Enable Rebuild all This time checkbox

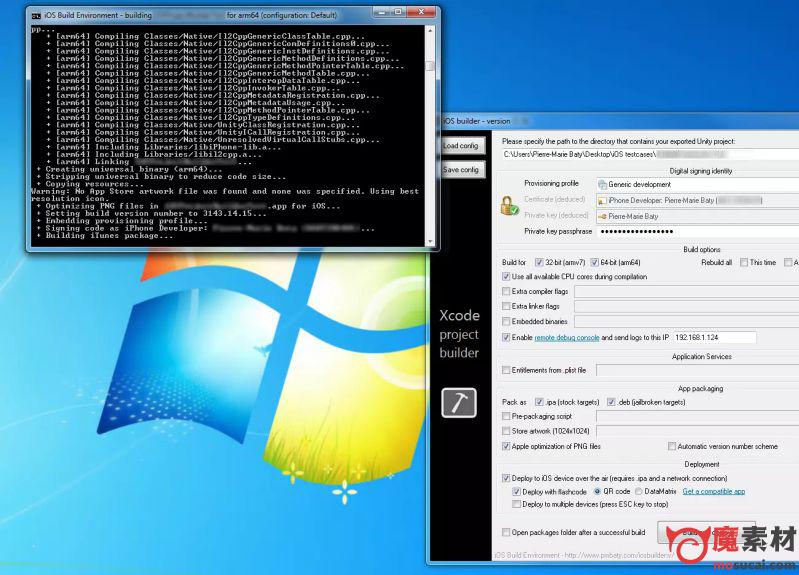(744, 263)
